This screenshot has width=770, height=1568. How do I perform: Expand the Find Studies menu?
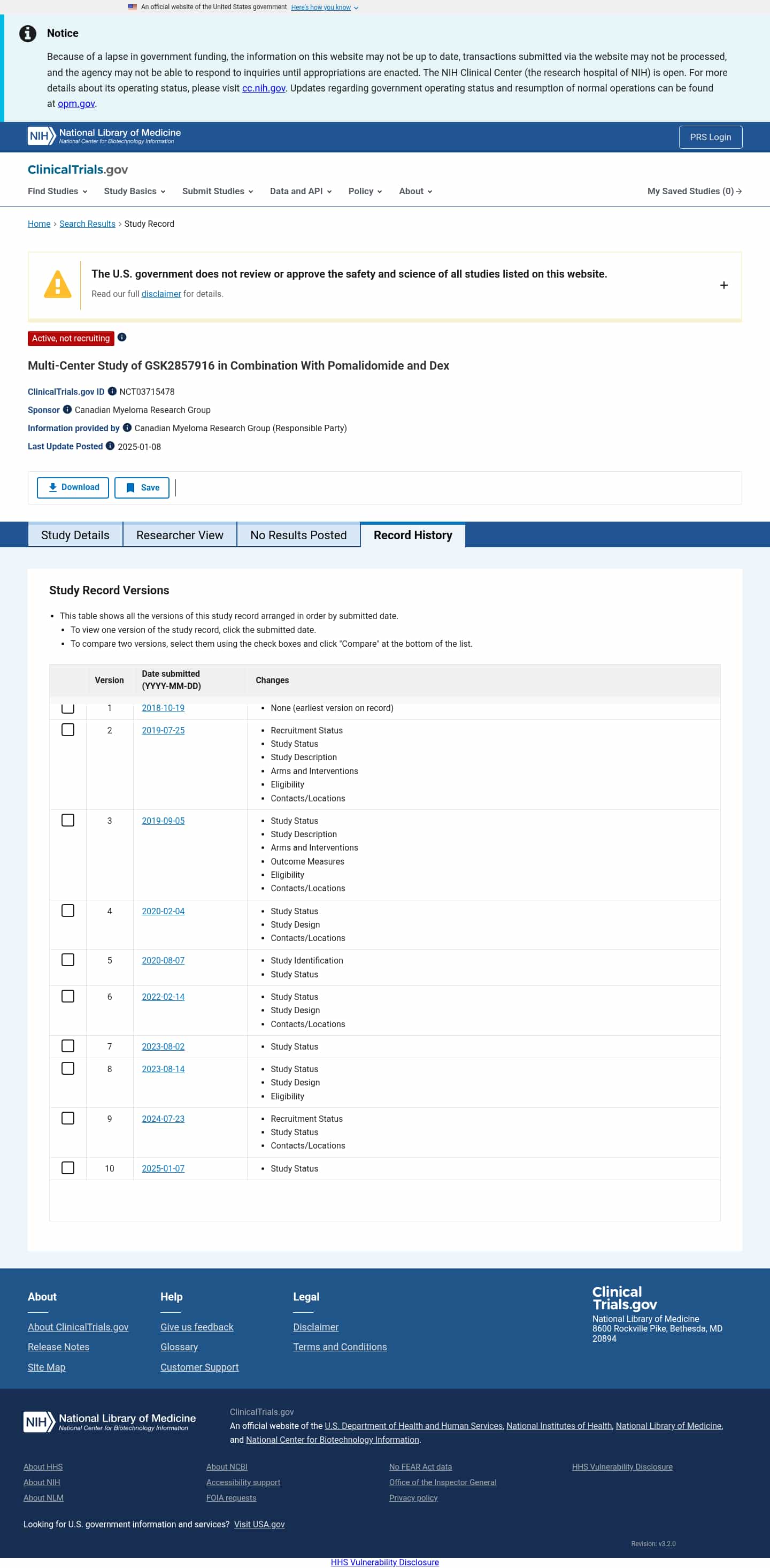[58, 191]
